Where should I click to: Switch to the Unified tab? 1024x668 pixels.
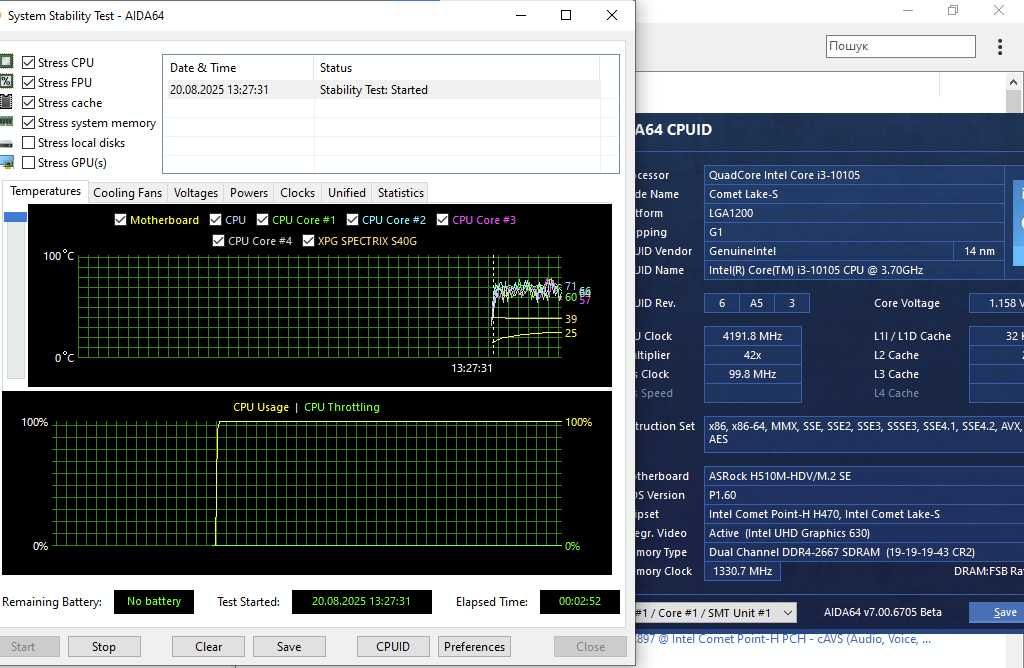347,193
